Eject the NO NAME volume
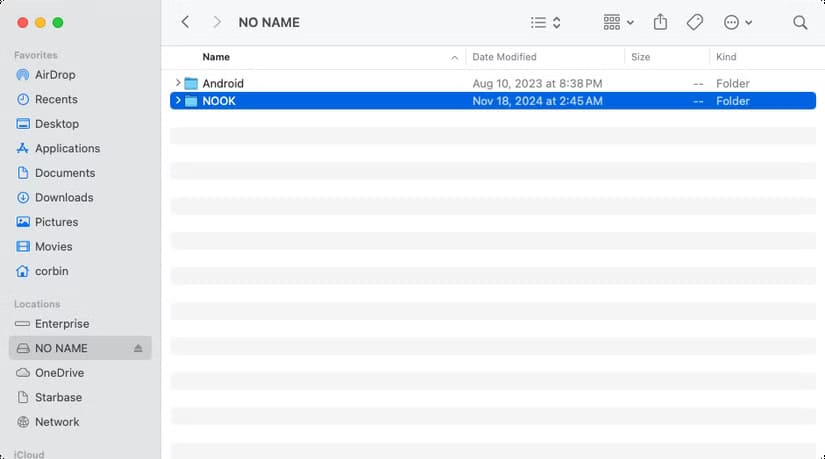Viewport: 825px width, 459px height. pyautogui.click(x=138, y=348)
